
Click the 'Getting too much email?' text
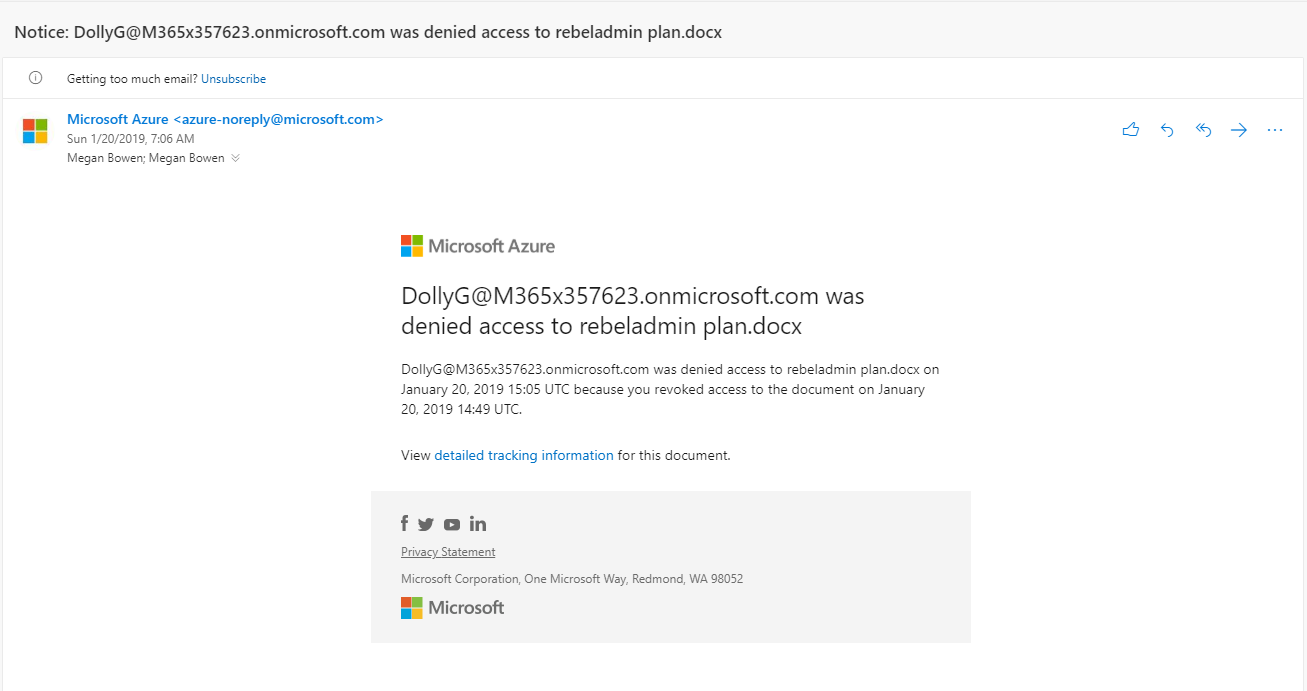pyautogui.click(x=132, y=79)
